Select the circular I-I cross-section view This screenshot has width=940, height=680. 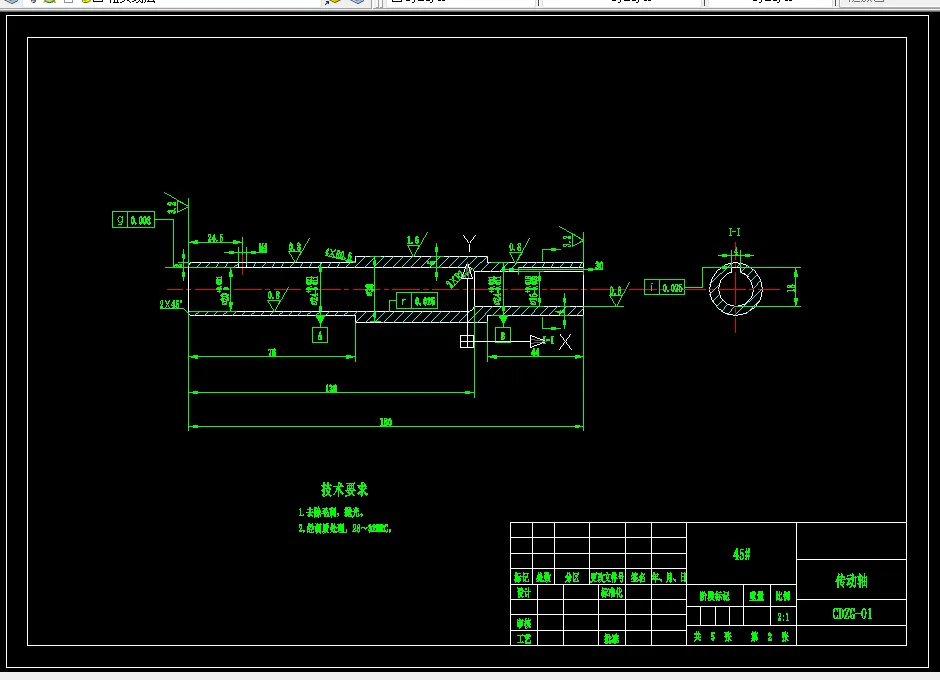(x=736, y=289)
